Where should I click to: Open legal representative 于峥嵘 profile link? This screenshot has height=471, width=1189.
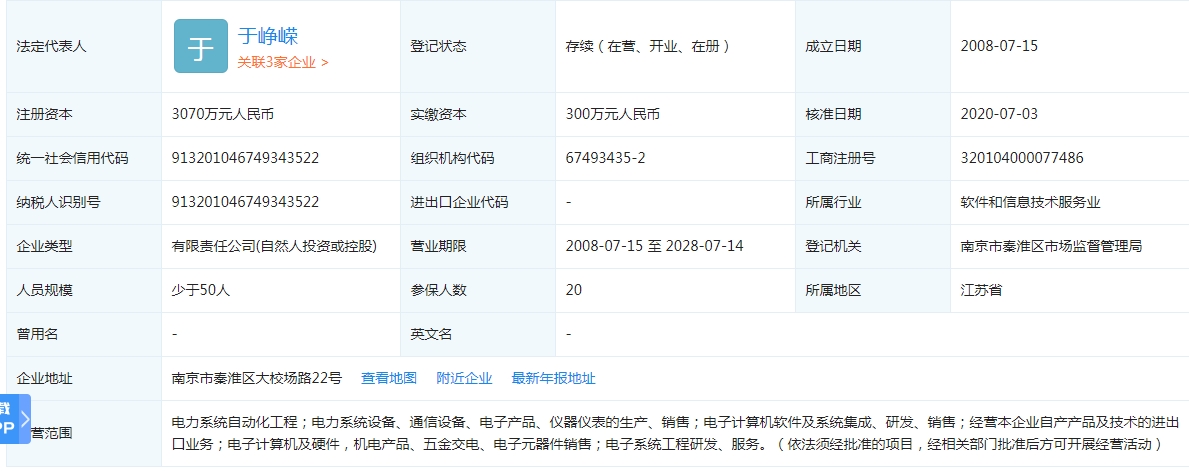click(268, 36)
